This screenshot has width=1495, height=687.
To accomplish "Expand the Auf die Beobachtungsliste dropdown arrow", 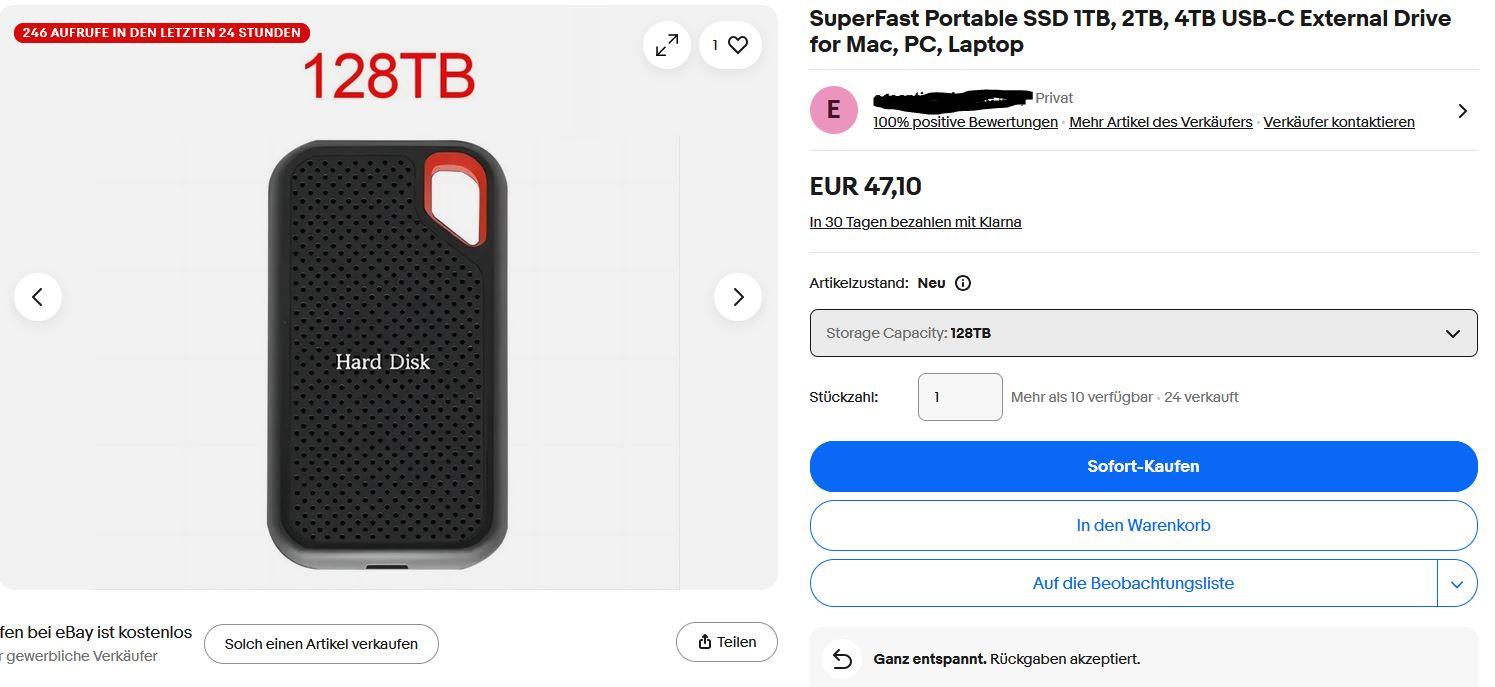I will [x=1458, y=582].
